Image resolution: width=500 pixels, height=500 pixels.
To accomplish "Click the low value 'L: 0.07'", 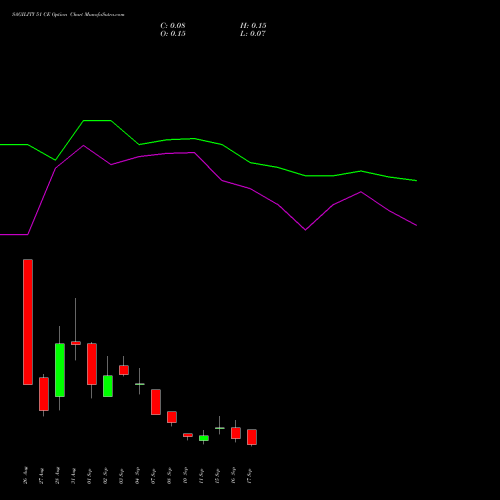I will pyautogui.click(x=253, y=34).
